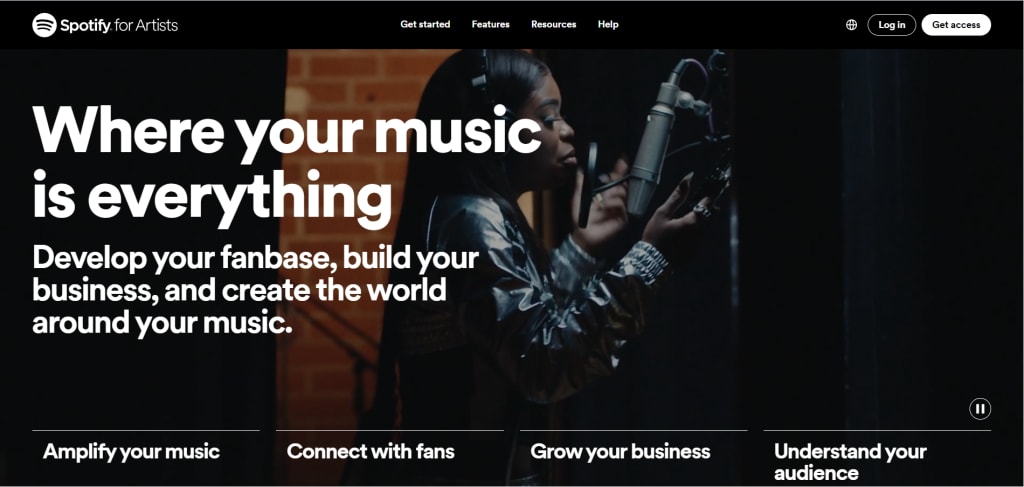
Task: Pause the hero background video
Action: click(x=980, y=409)
